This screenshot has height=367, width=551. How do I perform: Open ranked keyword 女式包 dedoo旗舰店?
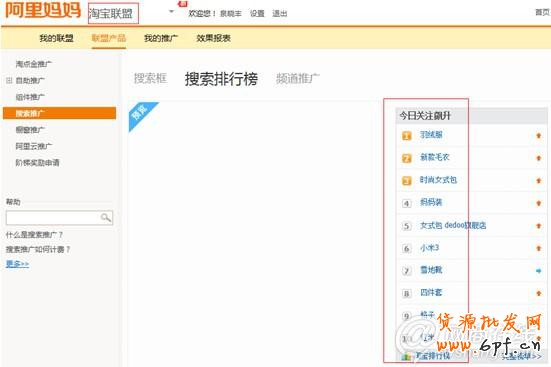[x=453, y=225]
